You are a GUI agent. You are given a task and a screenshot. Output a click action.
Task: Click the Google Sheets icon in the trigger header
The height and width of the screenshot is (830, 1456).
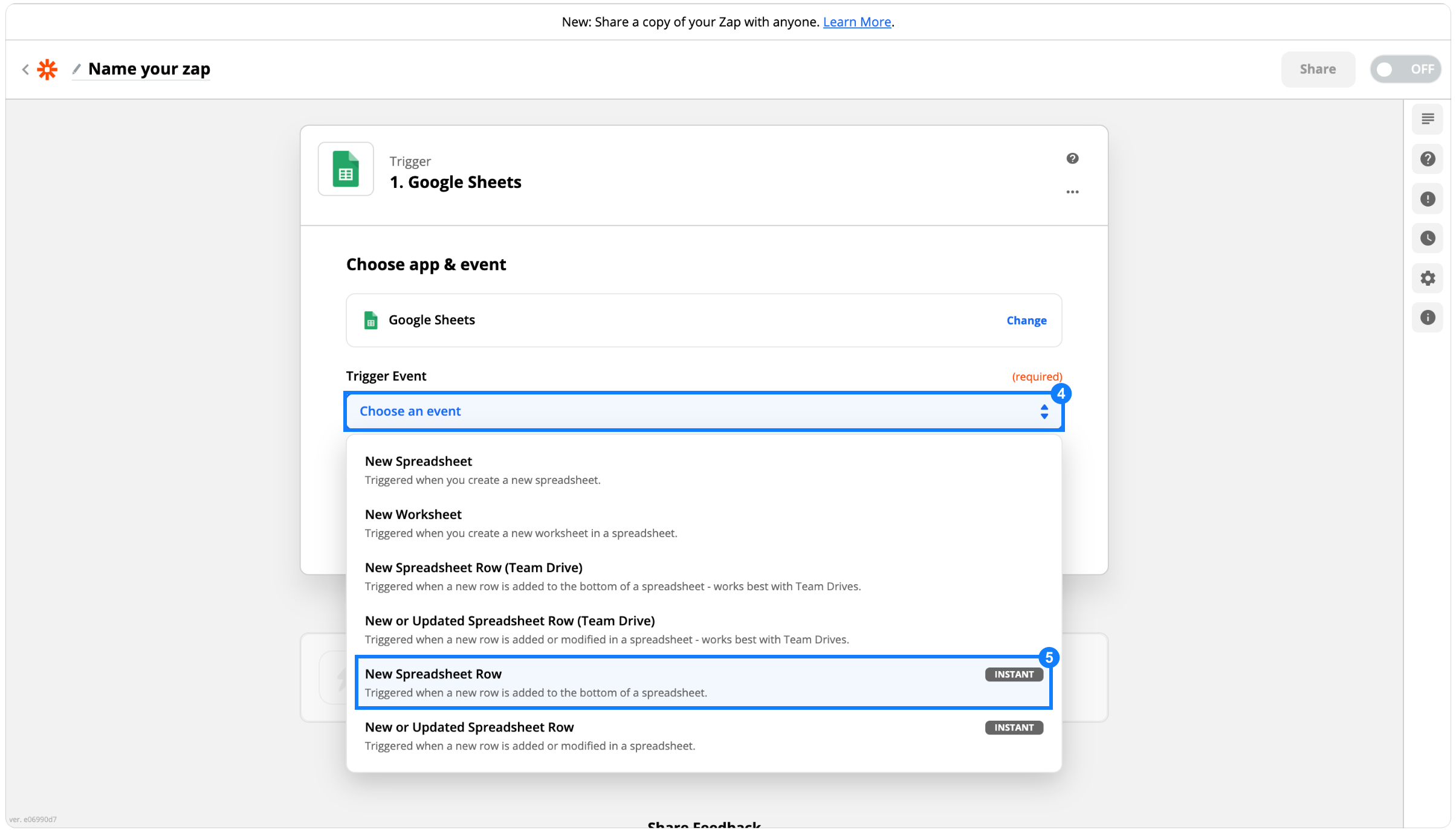[346, 169]
